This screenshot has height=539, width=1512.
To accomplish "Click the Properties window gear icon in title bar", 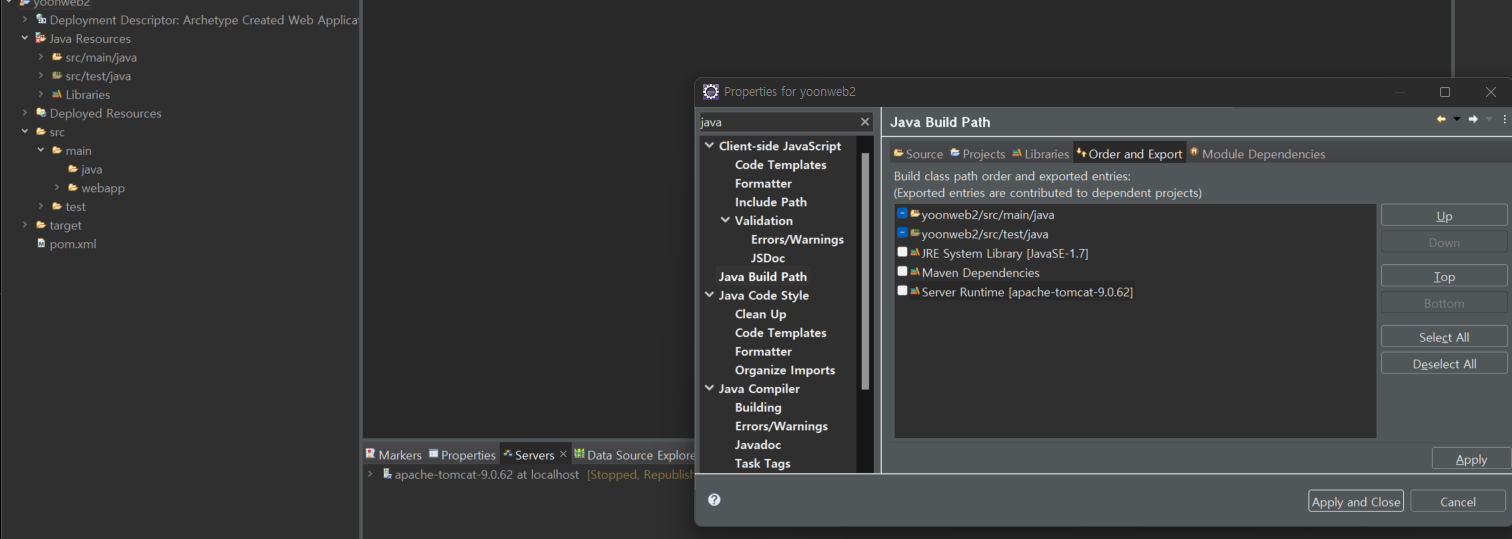I will point(711,91).
